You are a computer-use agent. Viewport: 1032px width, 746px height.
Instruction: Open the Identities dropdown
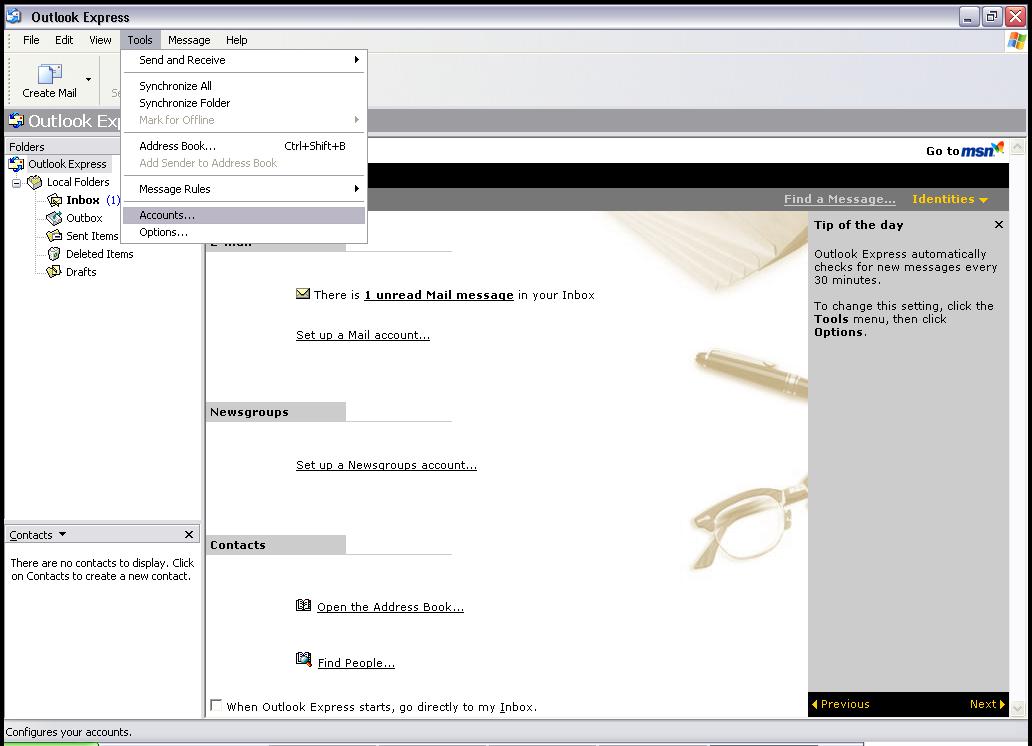tap(950, 199)
